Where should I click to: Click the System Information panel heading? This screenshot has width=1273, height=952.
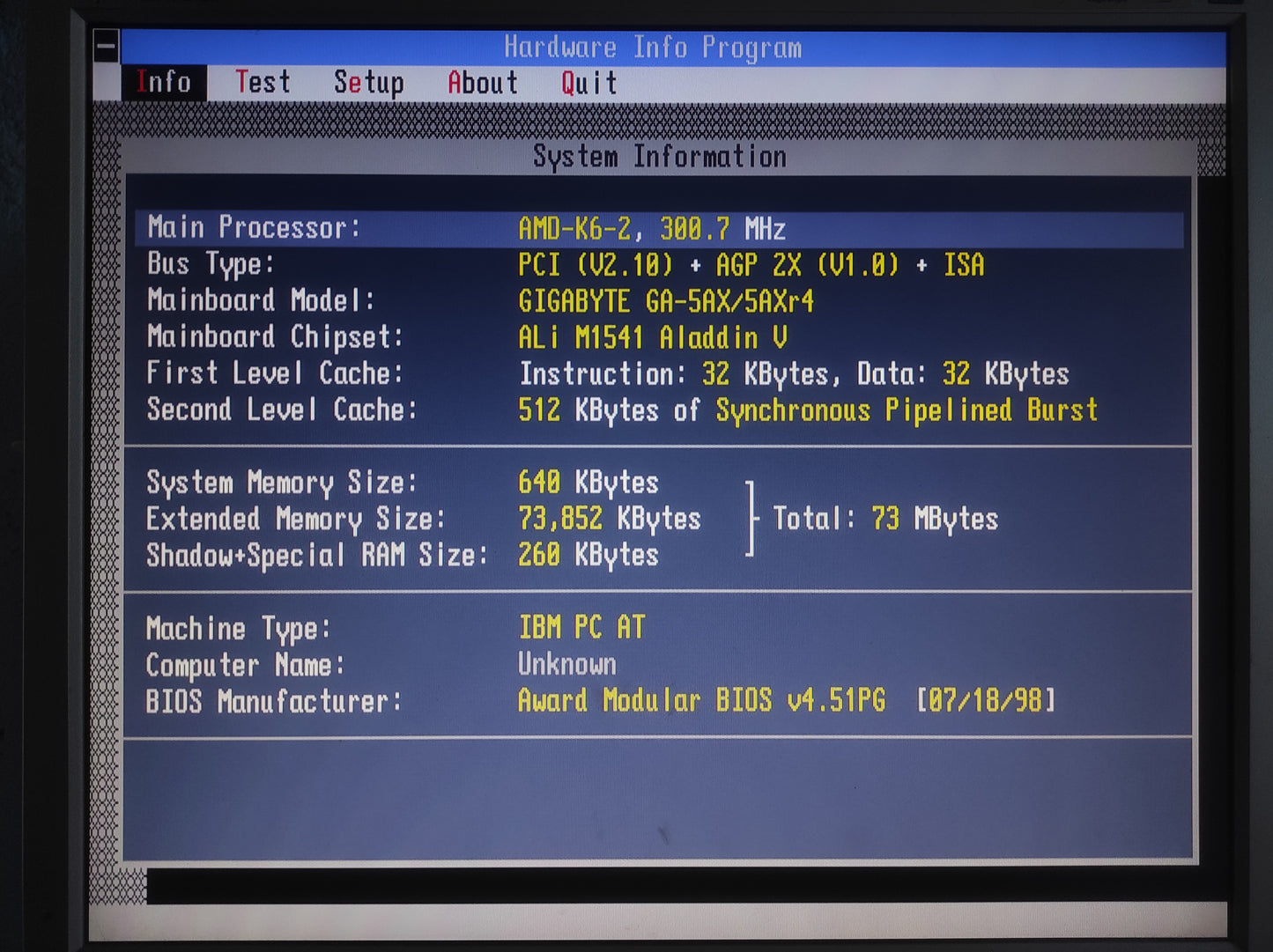coord(659,157)
